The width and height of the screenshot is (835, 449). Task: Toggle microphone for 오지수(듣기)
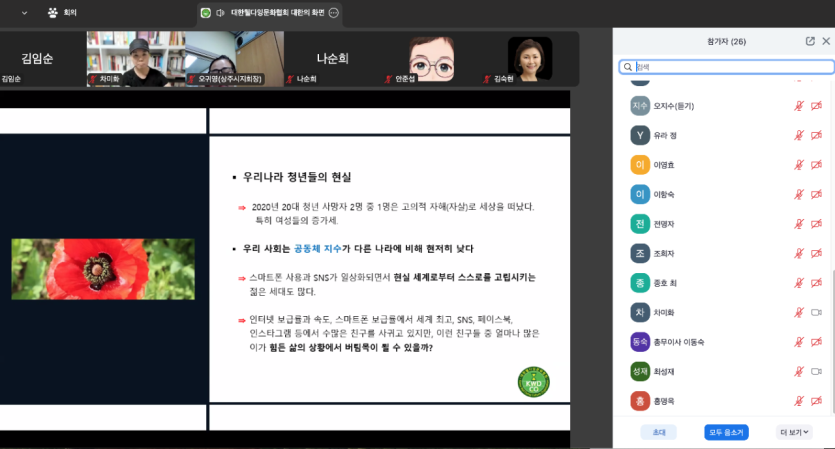click(x=799, y=105)
